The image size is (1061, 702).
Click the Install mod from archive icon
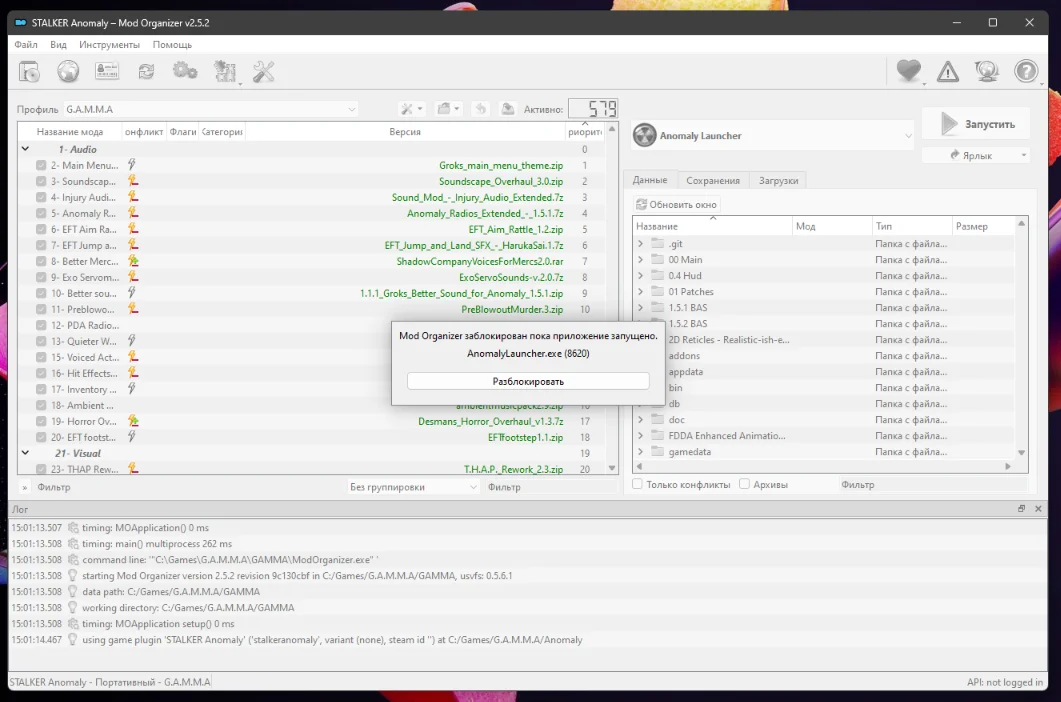coord(29,71)
